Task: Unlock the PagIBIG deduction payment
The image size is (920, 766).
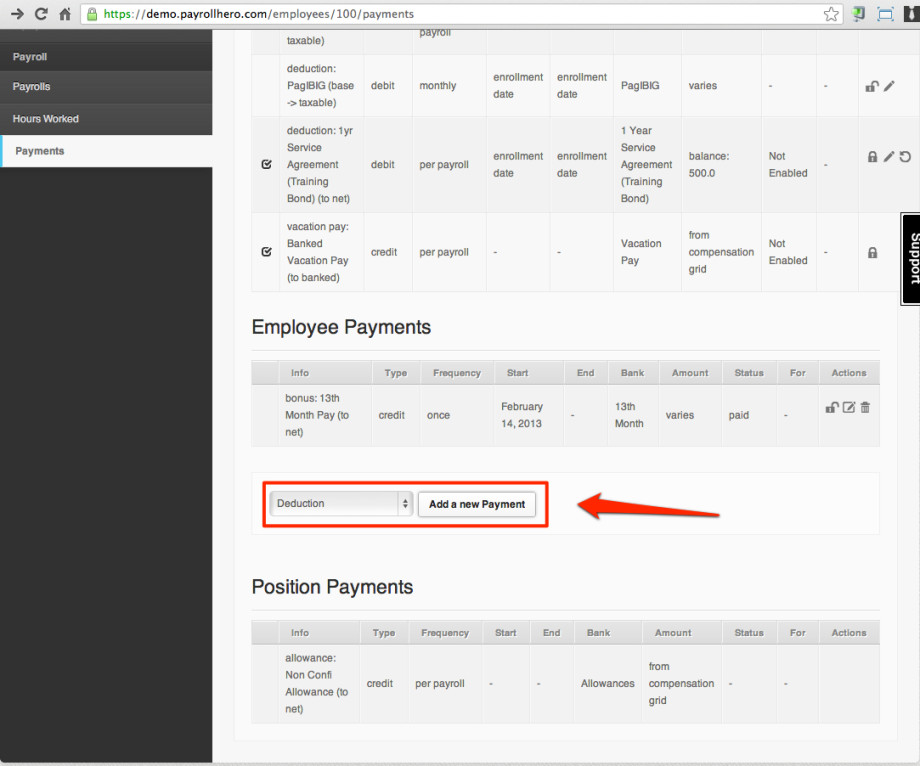Action: click(871, 87)
